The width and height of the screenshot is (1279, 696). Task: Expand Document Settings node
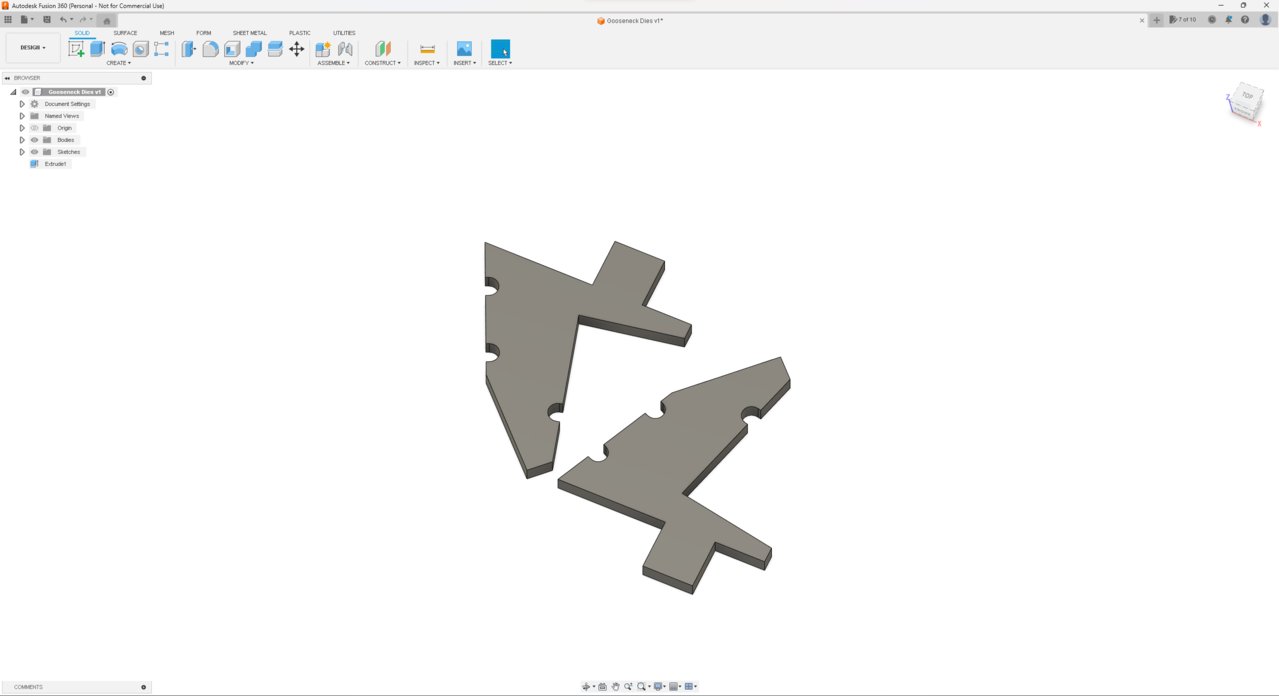tap(22, 104)
